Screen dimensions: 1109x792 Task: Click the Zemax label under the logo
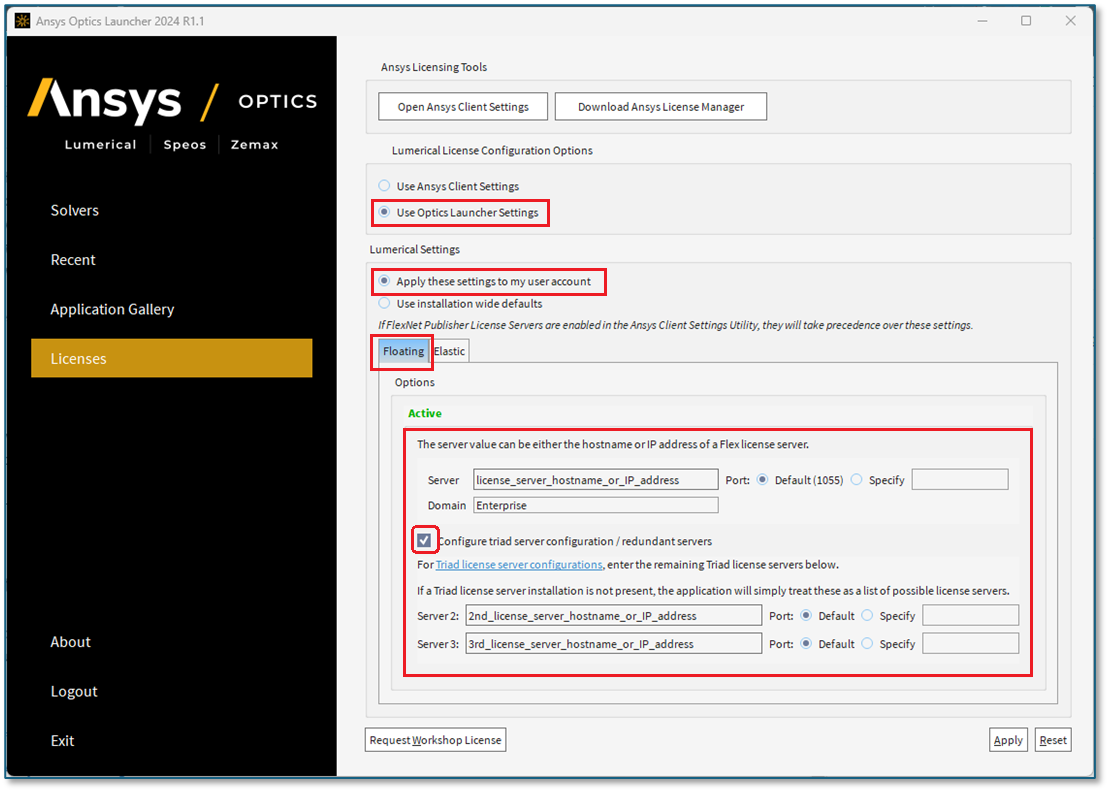pos(255,144)
